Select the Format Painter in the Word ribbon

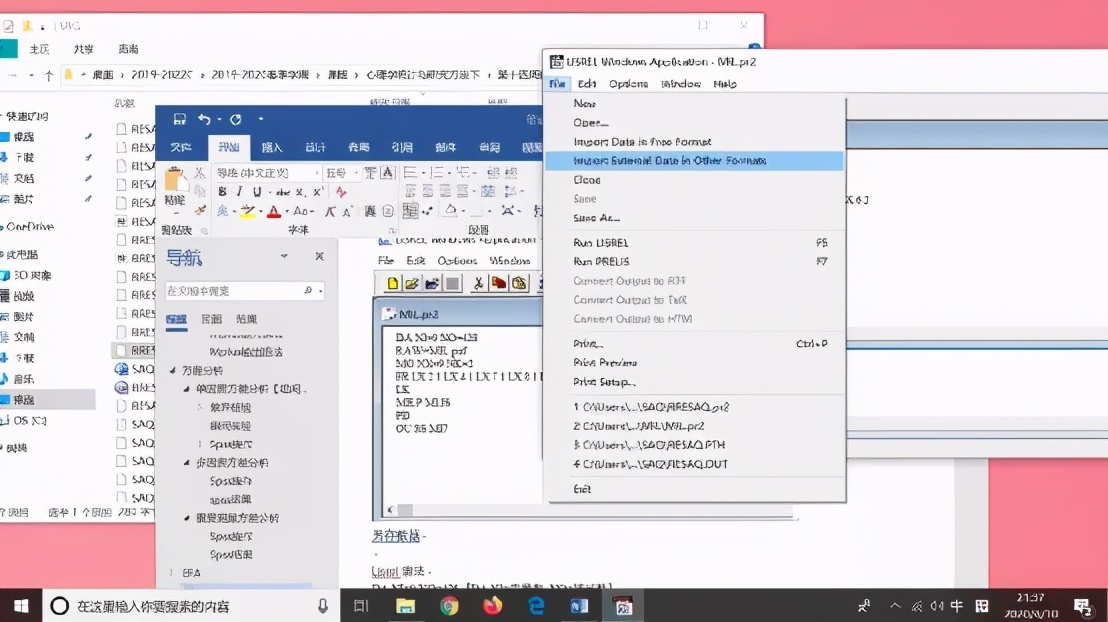coord(200,210)
